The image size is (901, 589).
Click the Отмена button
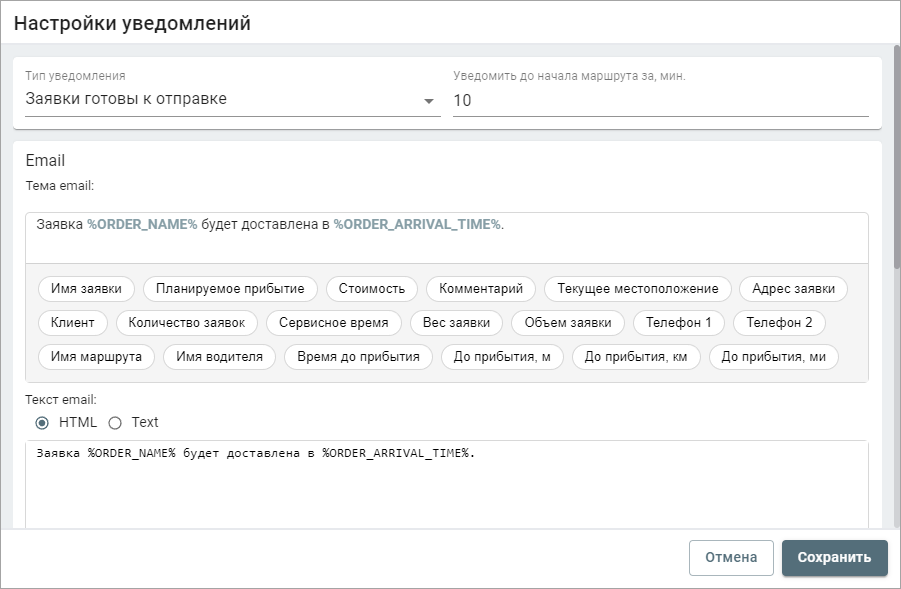(x=731, y=557)
